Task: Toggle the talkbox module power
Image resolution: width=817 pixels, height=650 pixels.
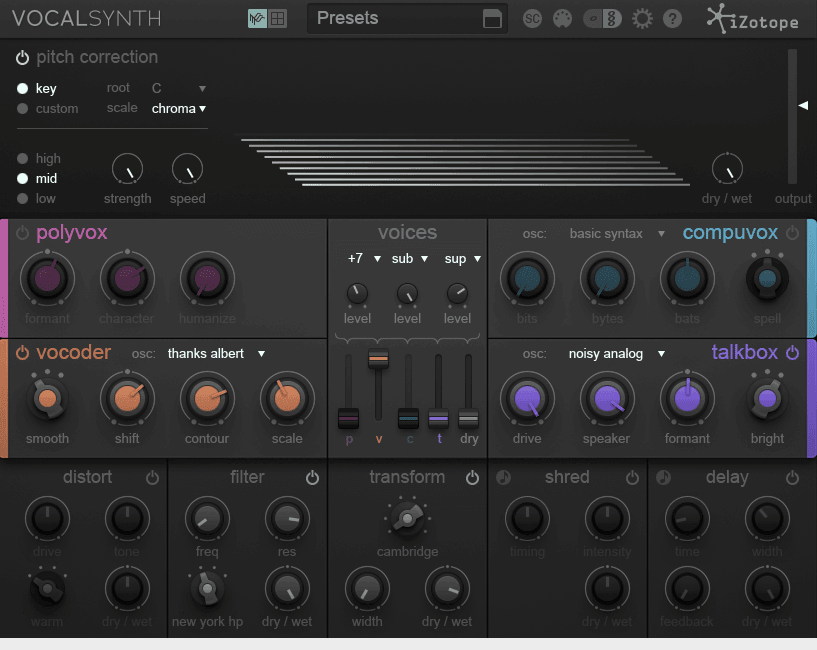Action: 792,353
